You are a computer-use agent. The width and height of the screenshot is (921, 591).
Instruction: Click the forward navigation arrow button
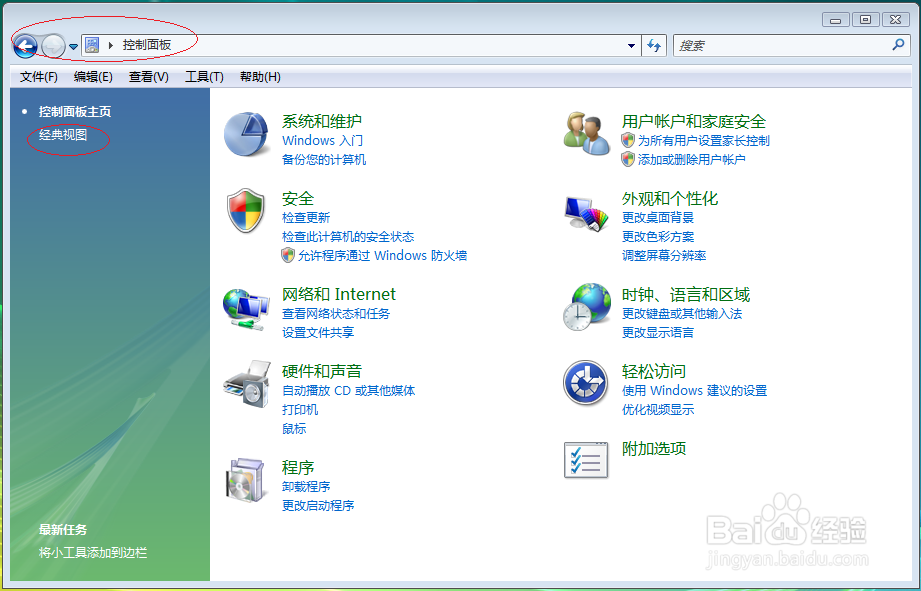(x=53, y=46)
